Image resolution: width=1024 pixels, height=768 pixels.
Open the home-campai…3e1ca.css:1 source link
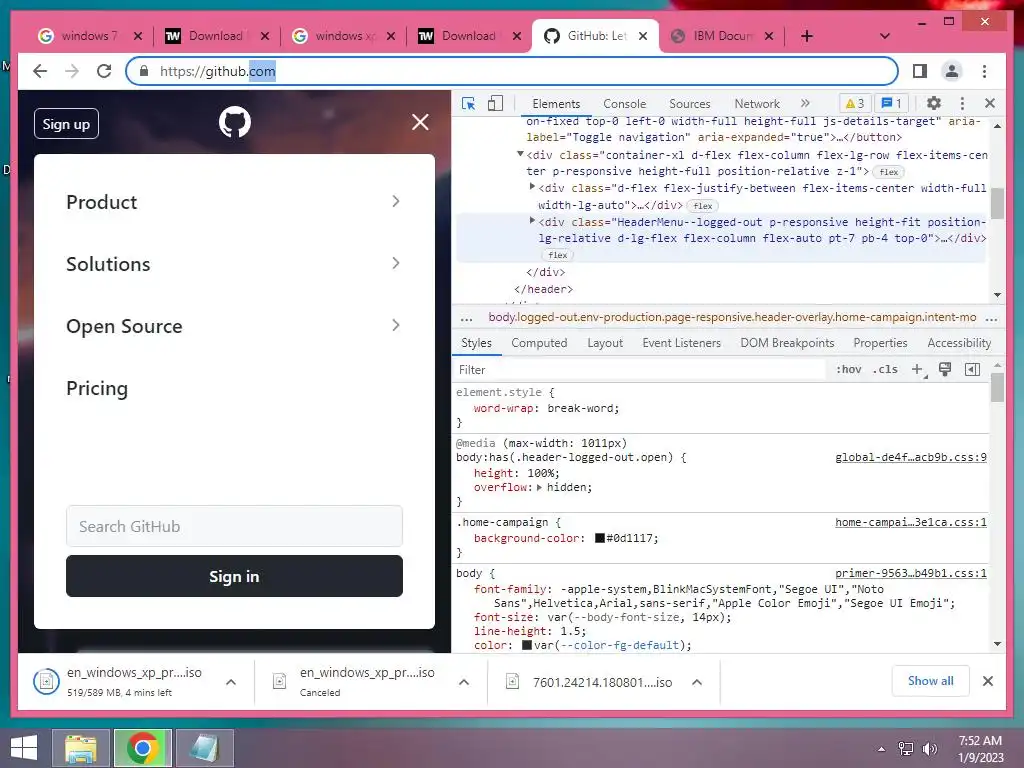coord(911,522)
